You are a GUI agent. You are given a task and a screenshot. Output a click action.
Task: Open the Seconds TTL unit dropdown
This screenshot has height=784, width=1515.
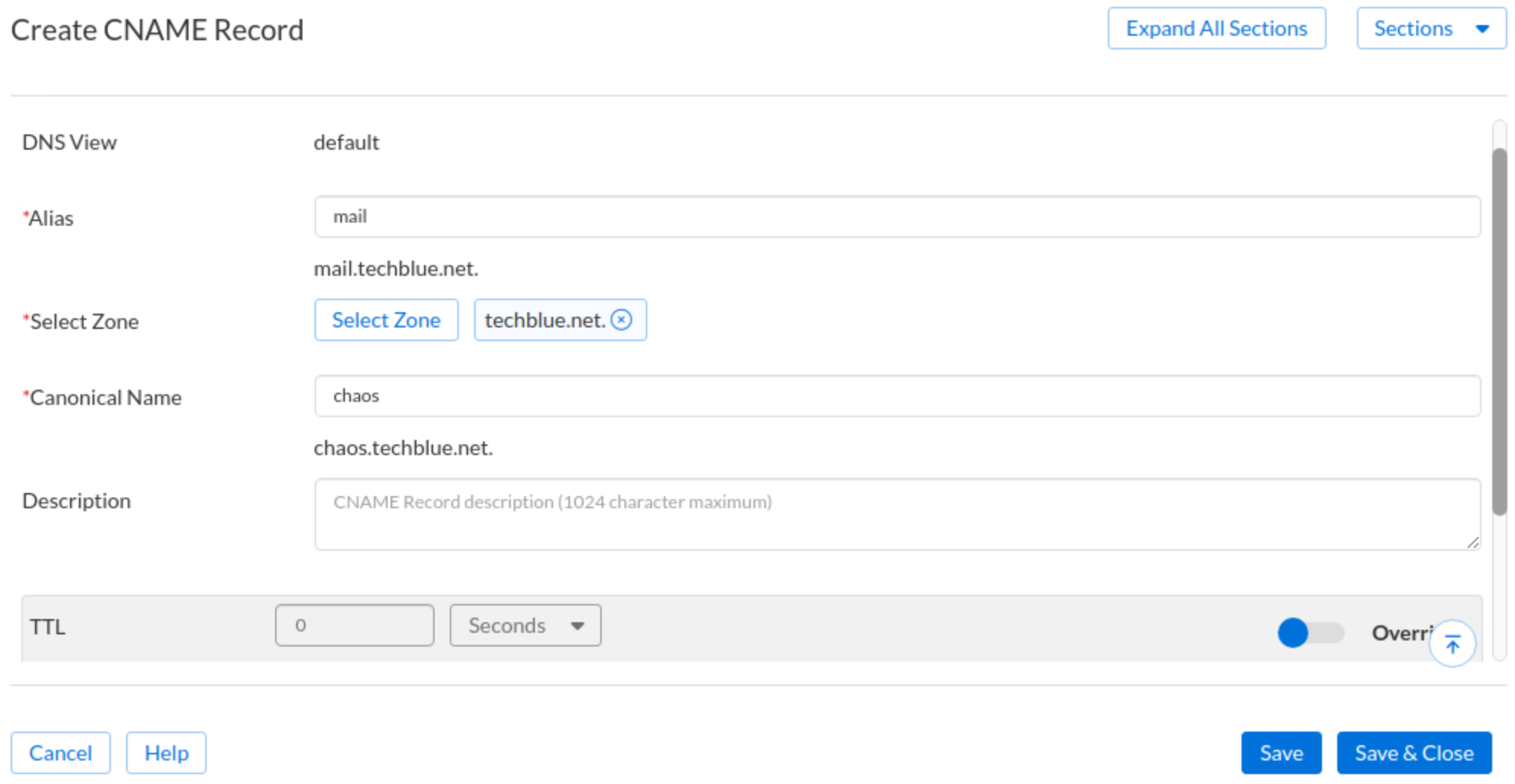tap(525, 625)
